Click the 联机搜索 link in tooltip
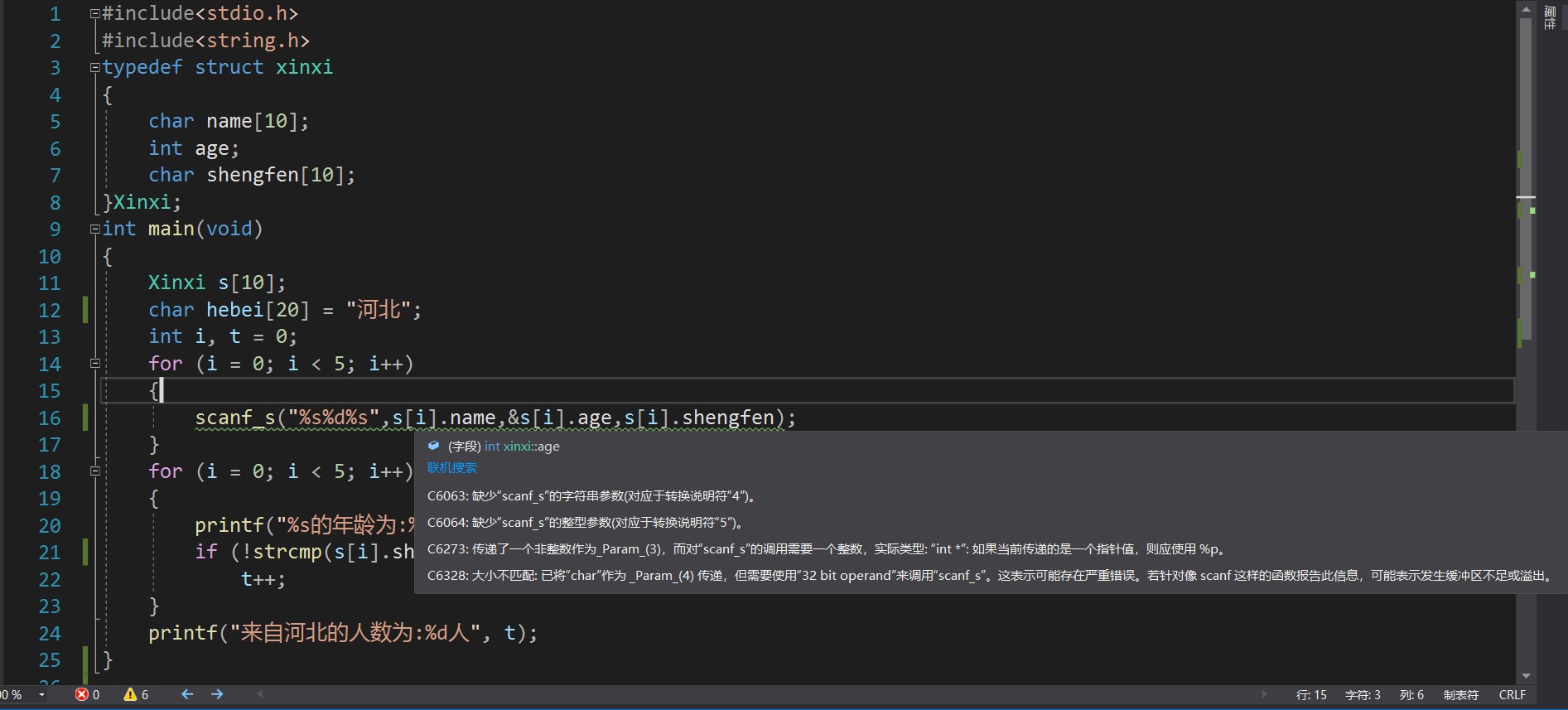Image resolution: width=1568 pixels, height=710 pixels. pos(451,468)
